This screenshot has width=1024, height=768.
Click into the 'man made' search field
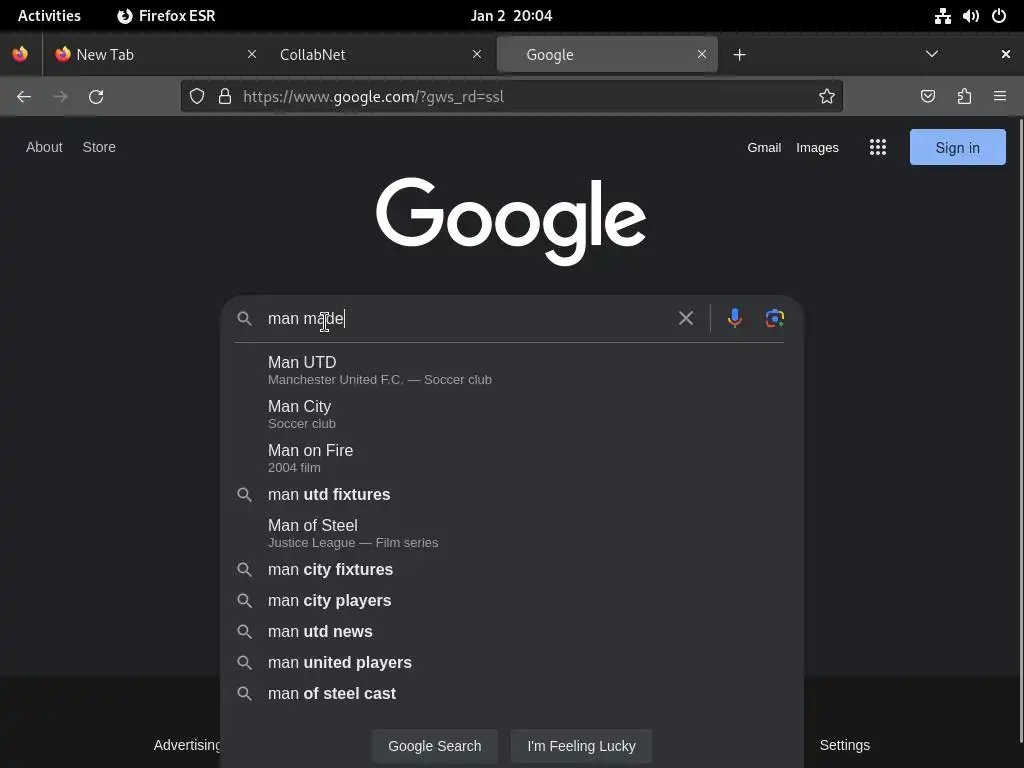click(467, 318)
